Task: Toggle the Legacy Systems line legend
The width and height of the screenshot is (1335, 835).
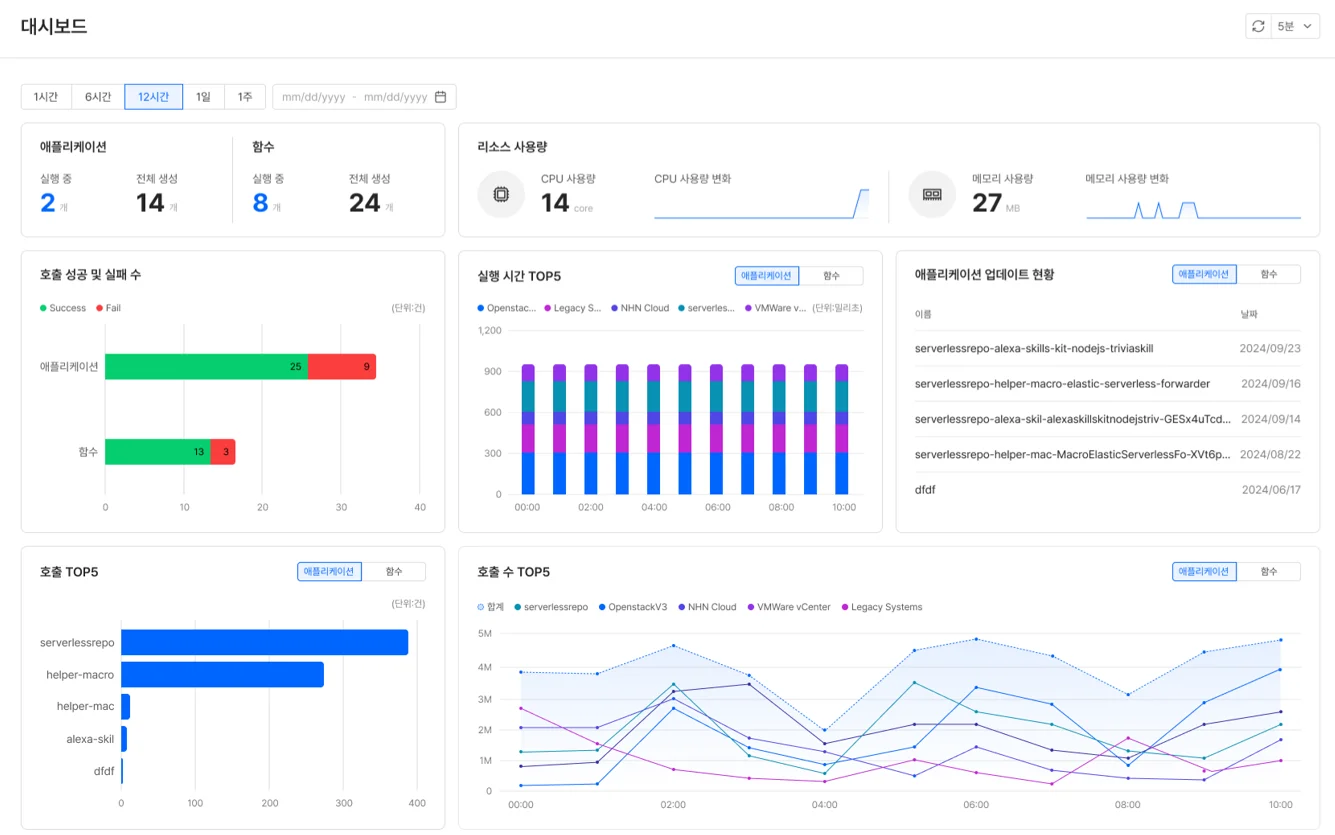Action: click(845, 607)
